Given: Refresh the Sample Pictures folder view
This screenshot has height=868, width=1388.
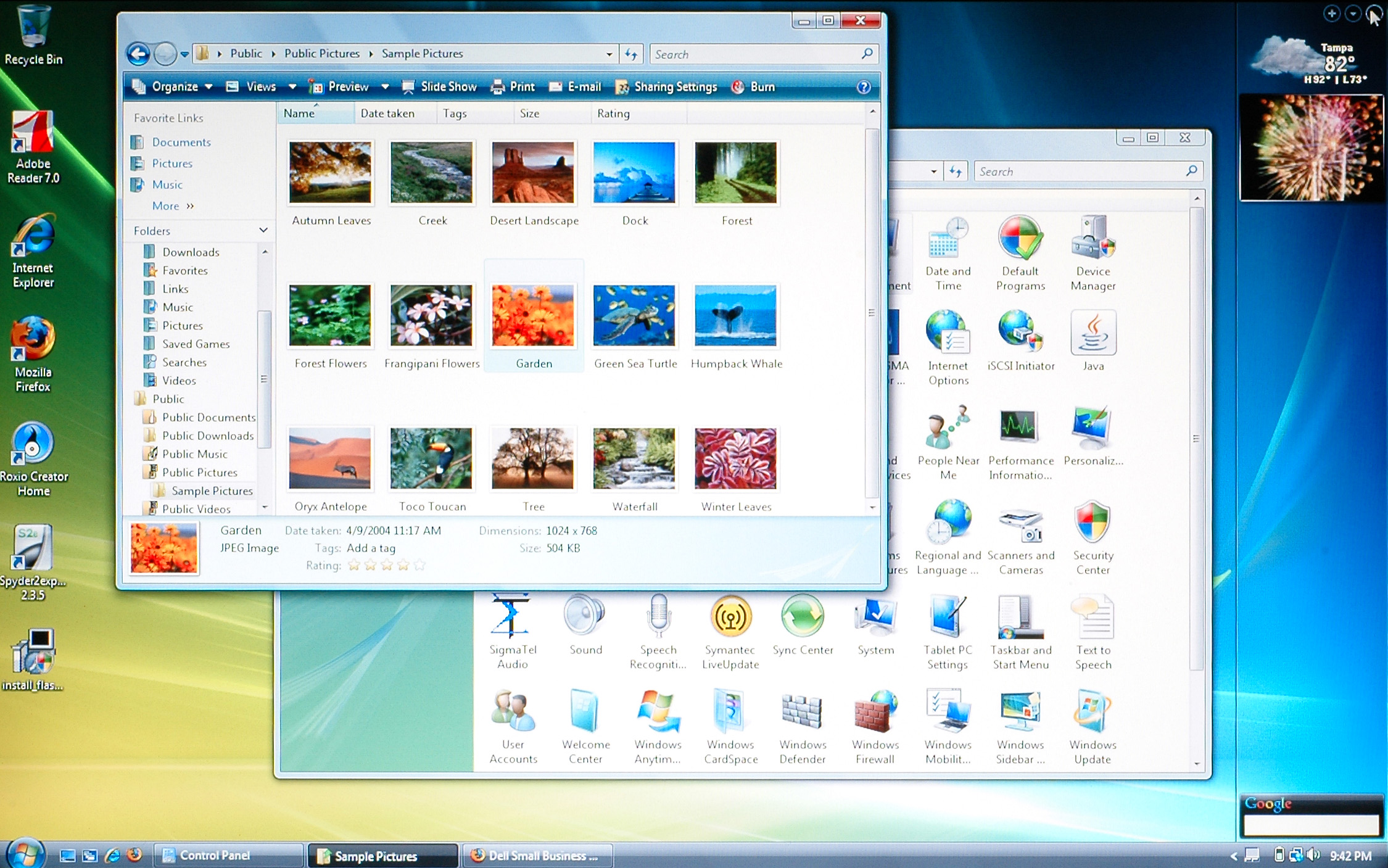Looking at the screenshot, I should tap(631, 54).
